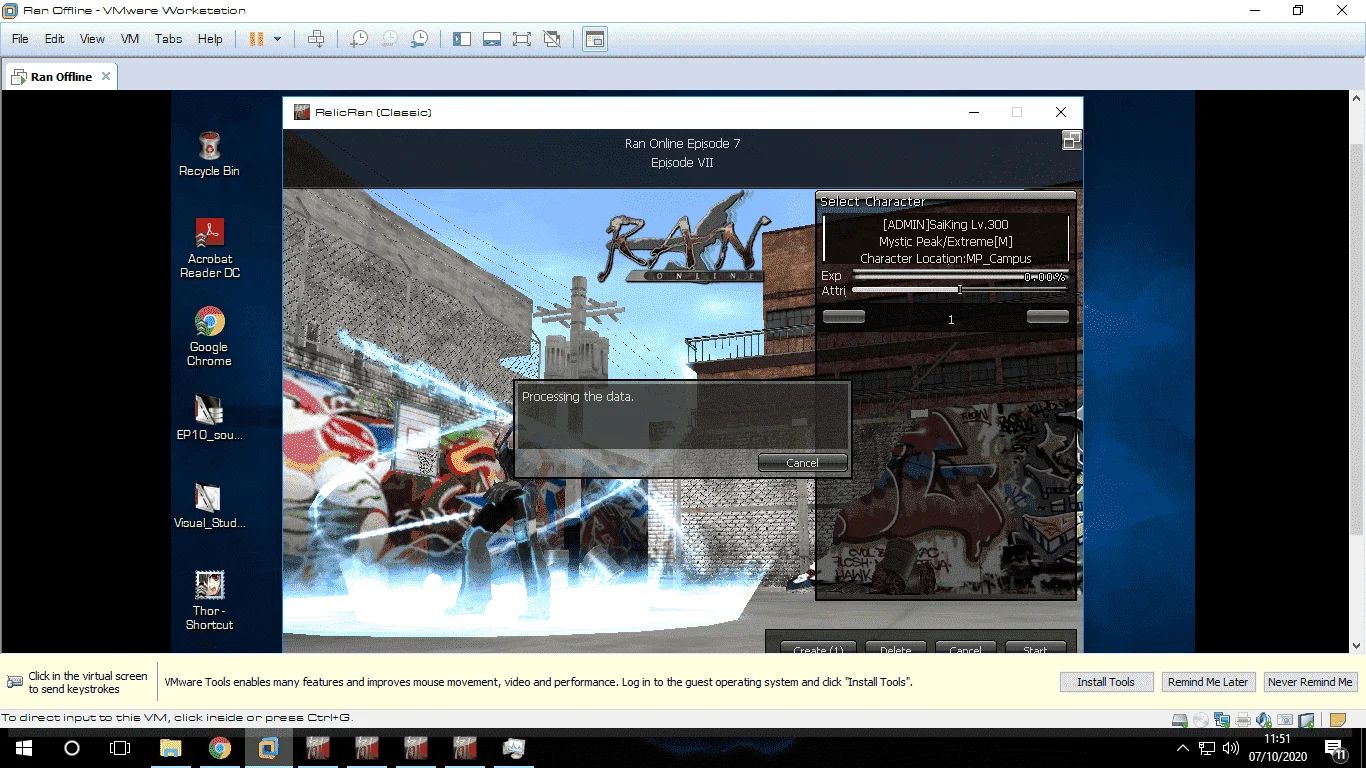Open the VM menu

tap(130, 39)
